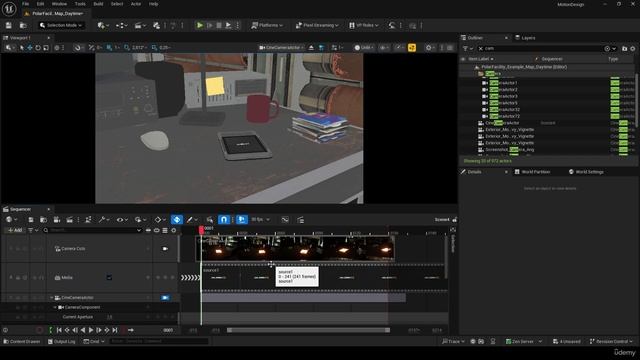The image size is (640, 360).
Task: Toggle the checkbox on the Media track
Action: coord(109,278)
